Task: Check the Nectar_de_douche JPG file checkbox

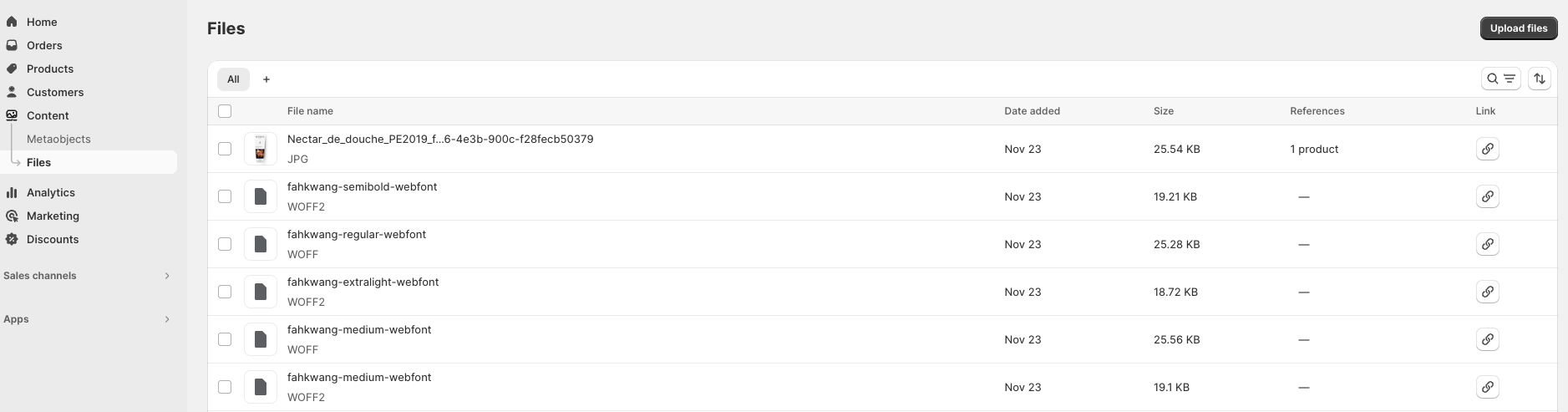Action: tap(225, 149)
